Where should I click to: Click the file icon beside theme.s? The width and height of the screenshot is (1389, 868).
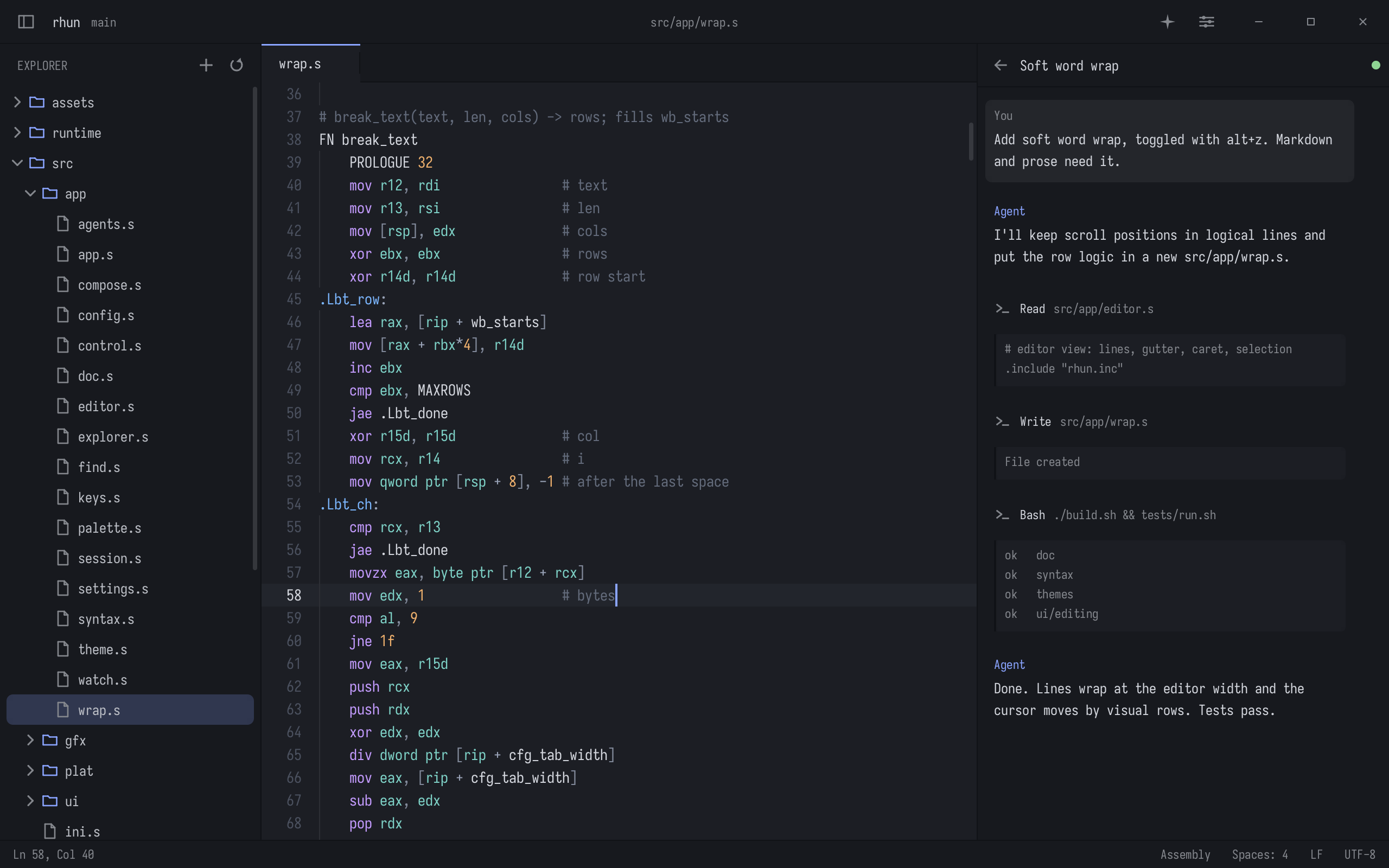pyautogui.click(x=63, y=649)
